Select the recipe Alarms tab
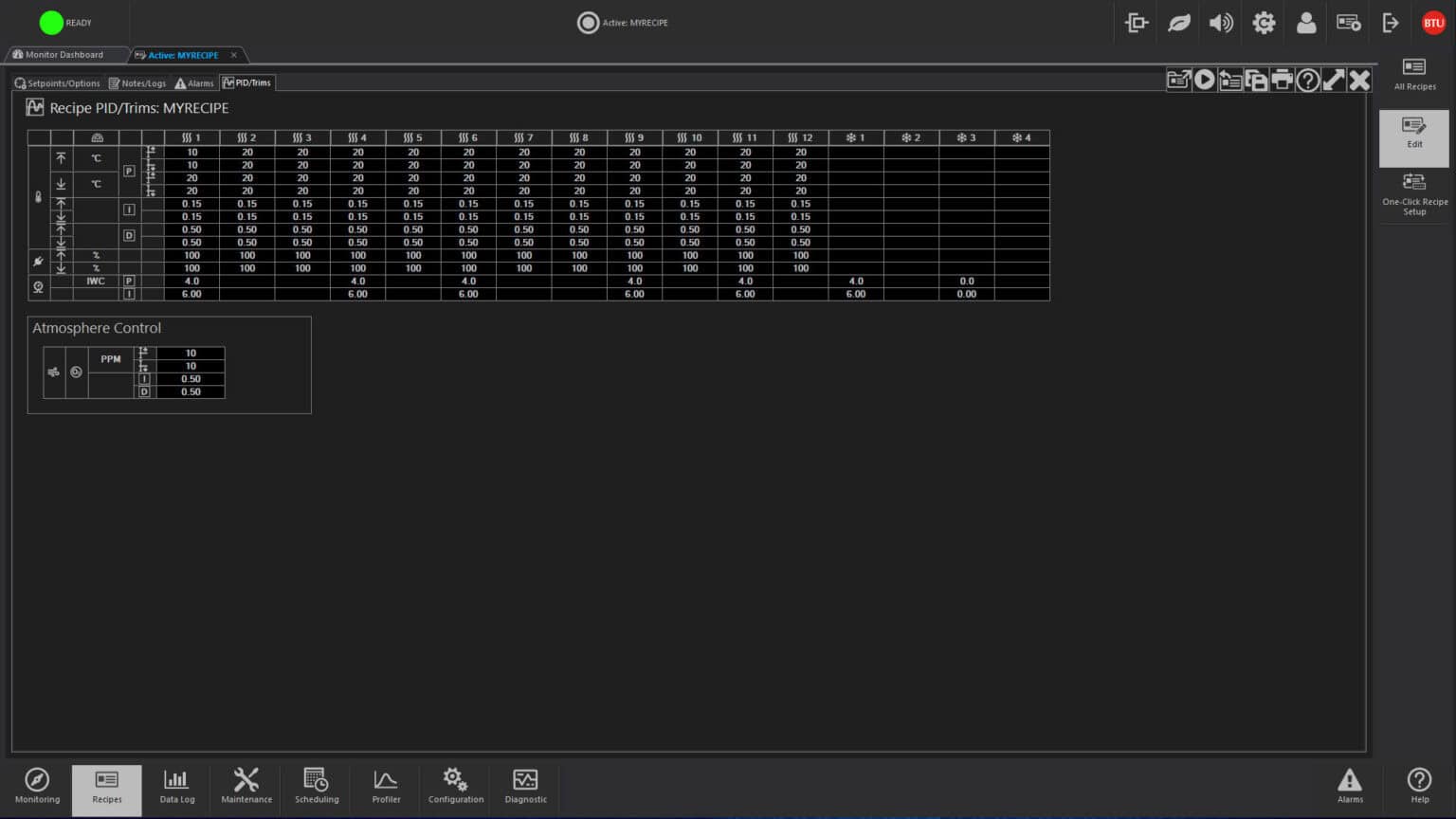 194,83
